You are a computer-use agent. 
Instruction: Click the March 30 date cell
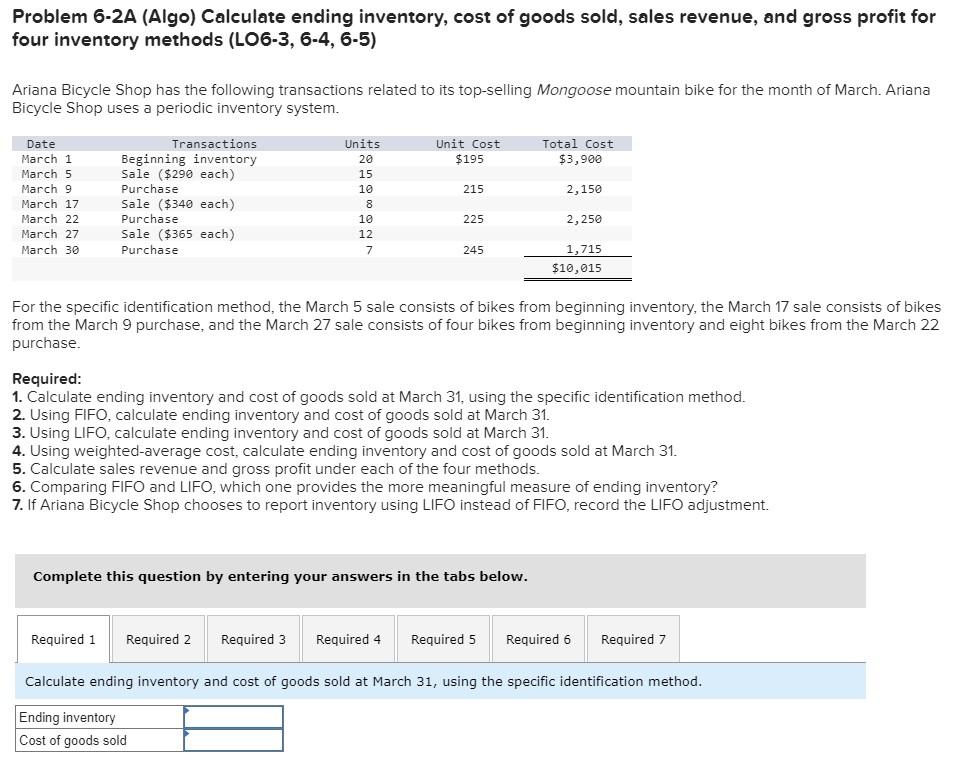coord(50,250)
